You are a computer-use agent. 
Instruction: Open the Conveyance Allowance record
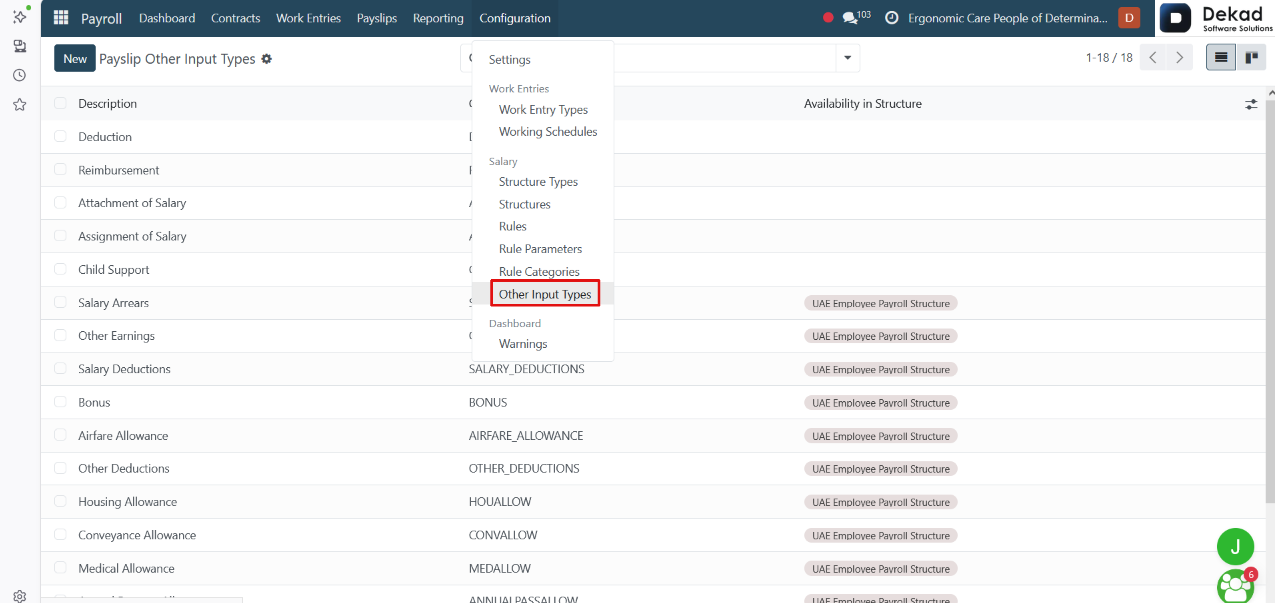coord(137,535)
